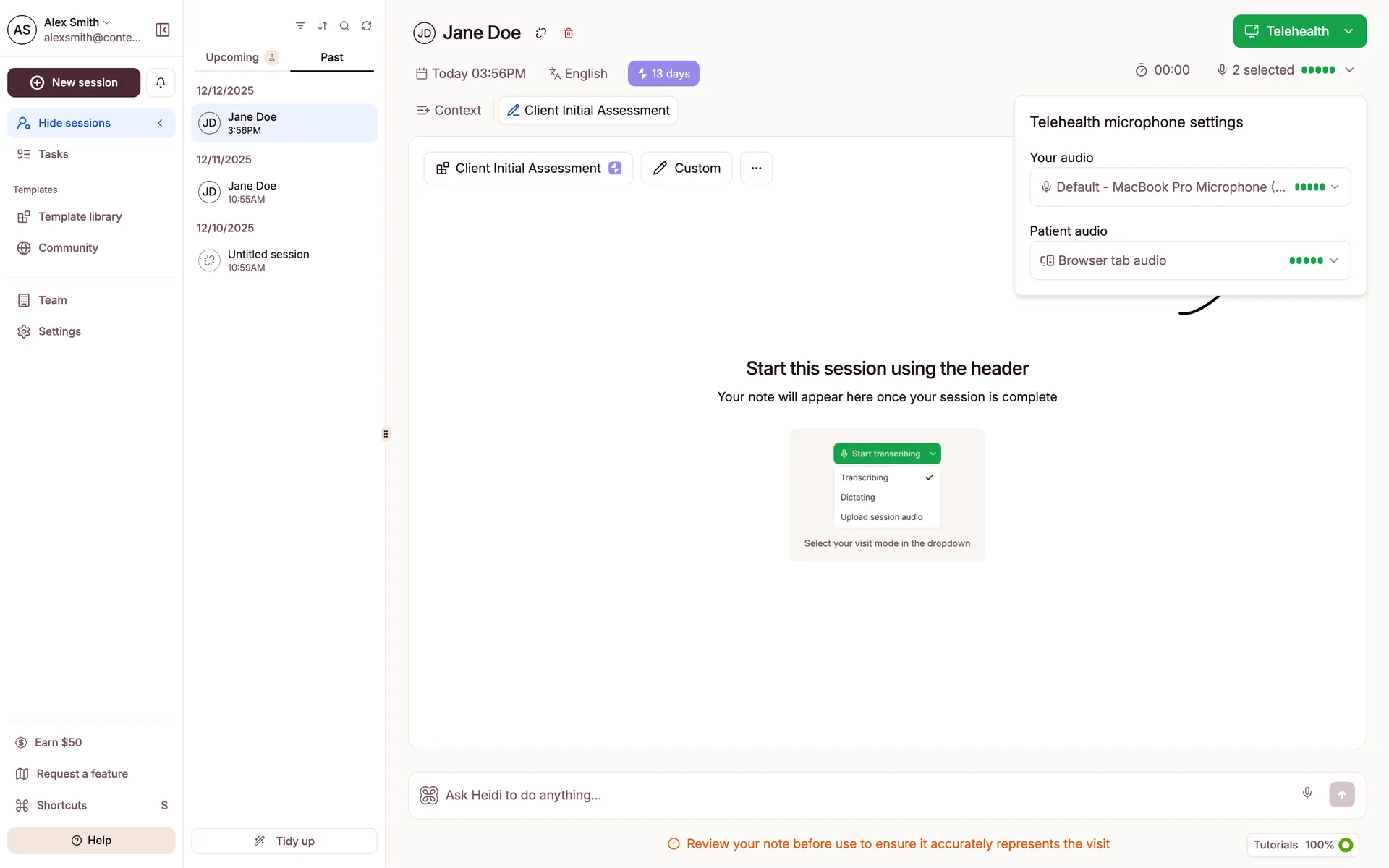Open Patient audio Browser tab dropdown
Image resolution: width=1389 pixels, height=868 pixels.
point(1189,260)
